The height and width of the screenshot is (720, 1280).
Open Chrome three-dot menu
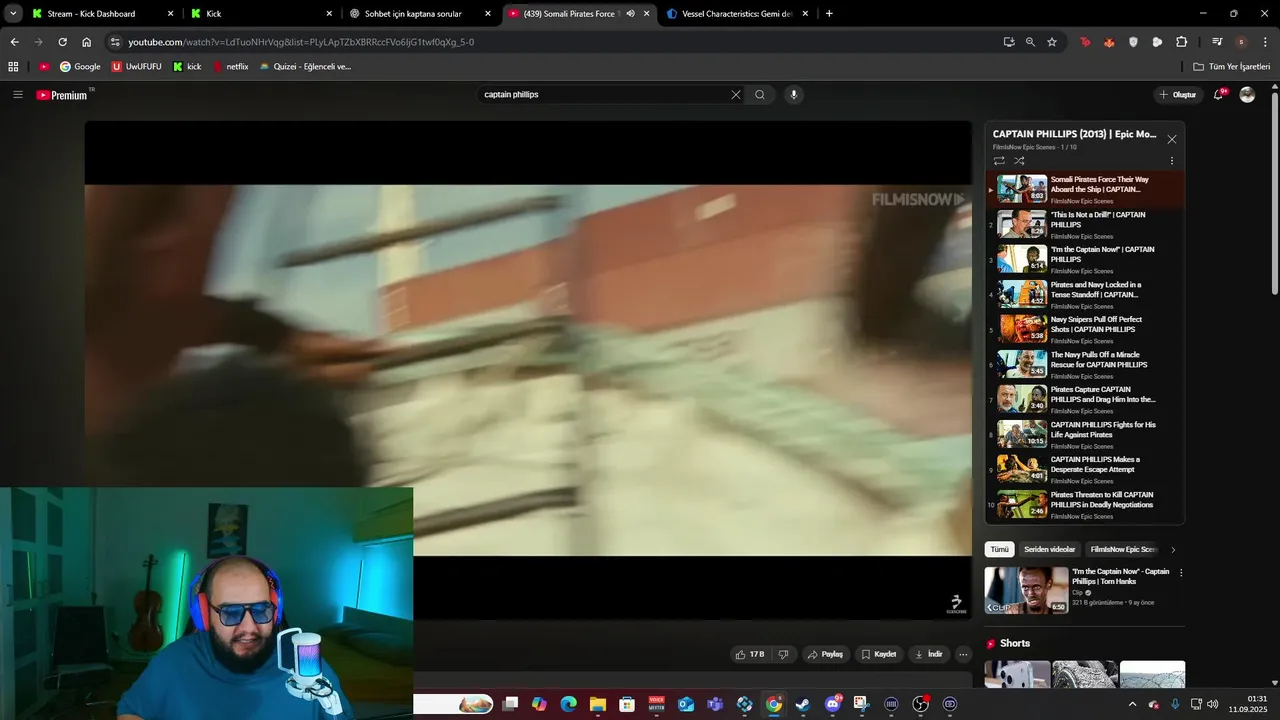pos(1265,42)
